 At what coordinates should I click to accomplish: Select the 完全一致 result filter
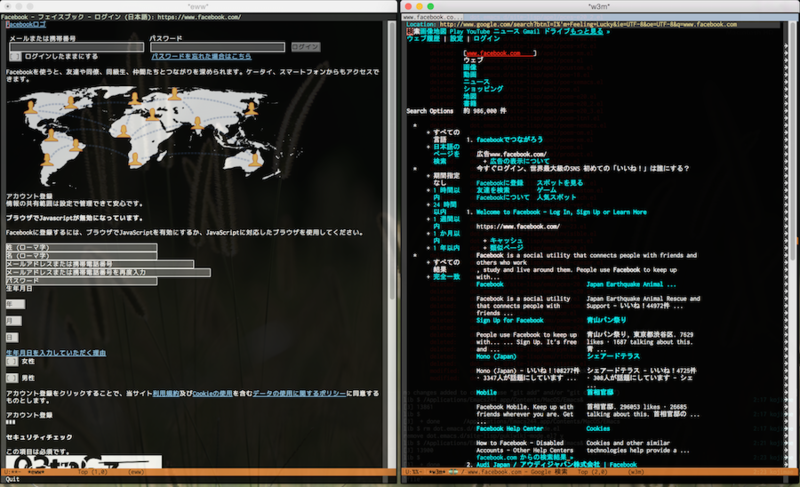[x=446, y=277]
